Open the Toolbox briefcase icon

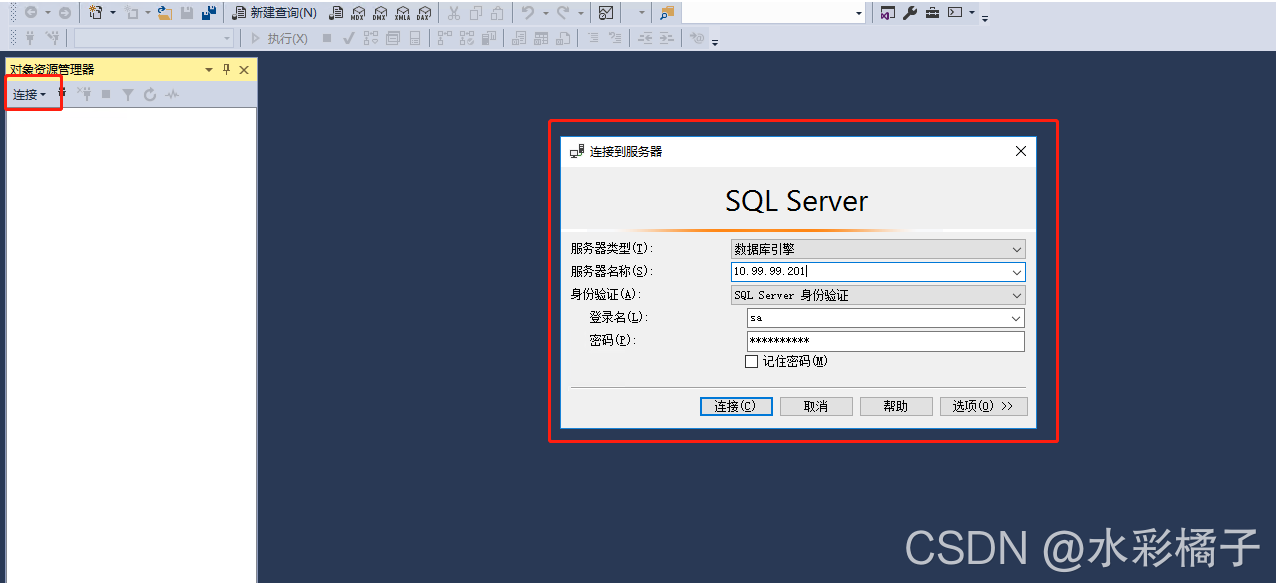(x=932, y=13)
